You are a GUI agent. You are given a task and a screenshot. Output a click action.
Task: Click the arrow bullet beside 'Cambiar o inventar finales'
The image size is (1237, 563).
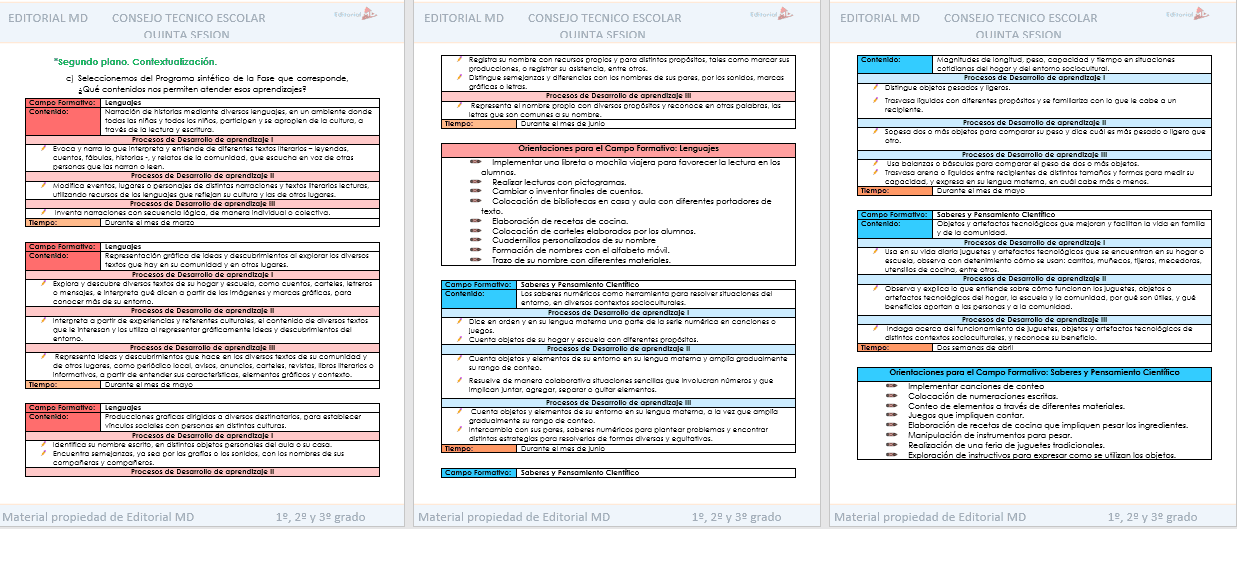tap(476, 192)
